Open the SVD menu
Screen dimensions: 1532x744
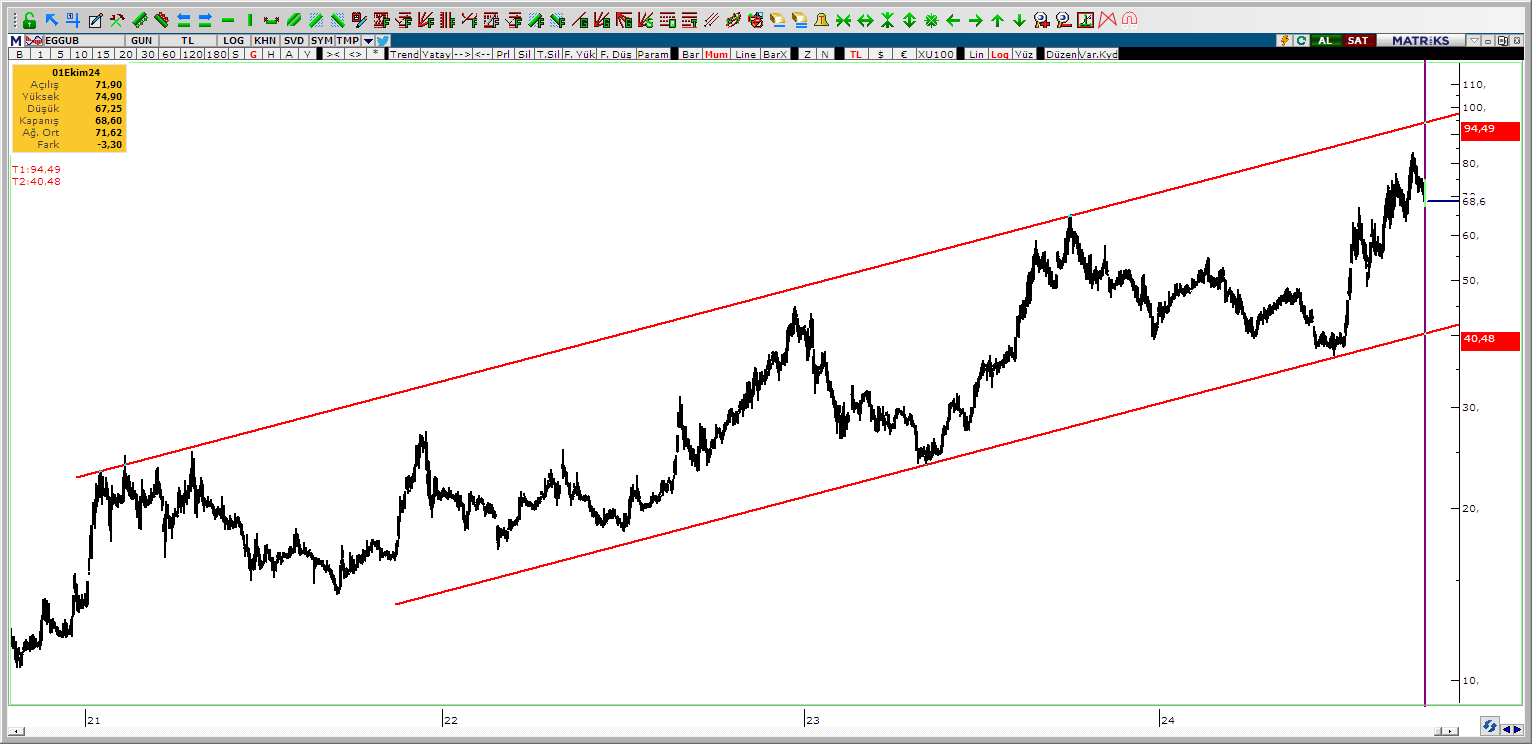pyautogui.click(x=294, y=40)
